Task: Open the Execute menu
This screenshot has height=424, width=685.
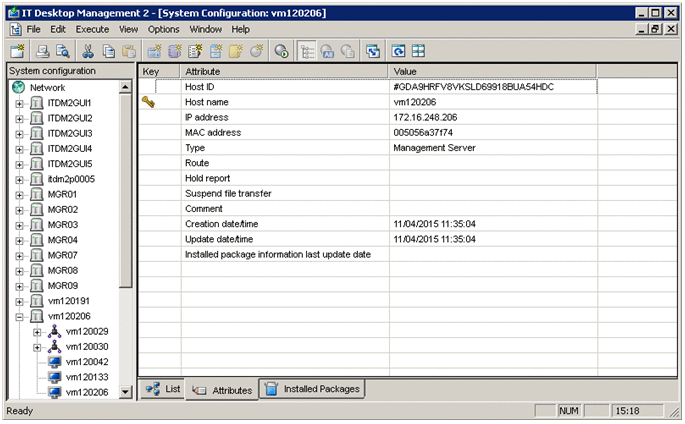Action: (92, 29)
